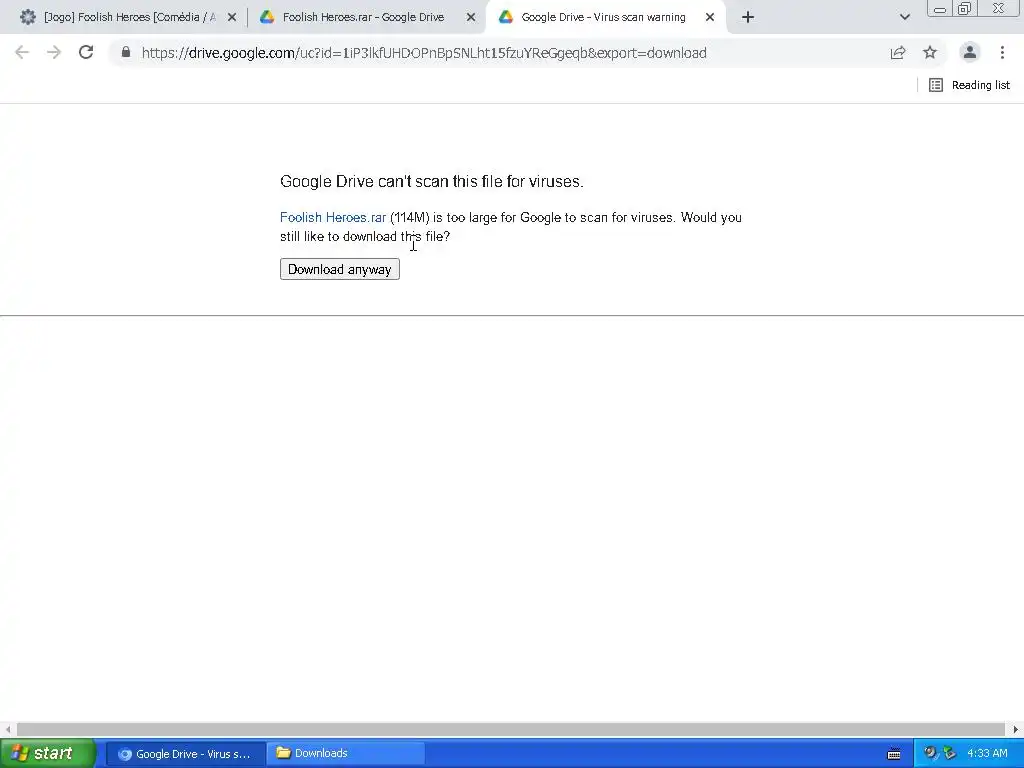This screenshot has height=768, width=1024.
Task: Close the Virus scan warning tab
Action: [x=710, y=17]
